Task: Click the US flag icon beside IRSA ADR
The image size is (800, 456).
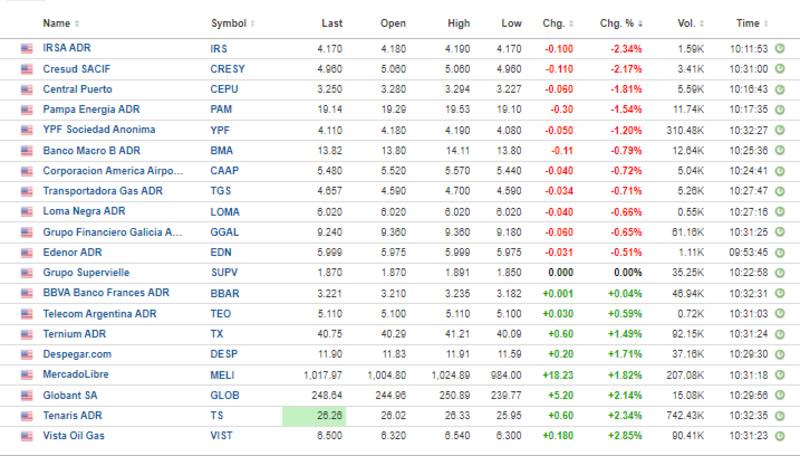Action: pos(26,48)
